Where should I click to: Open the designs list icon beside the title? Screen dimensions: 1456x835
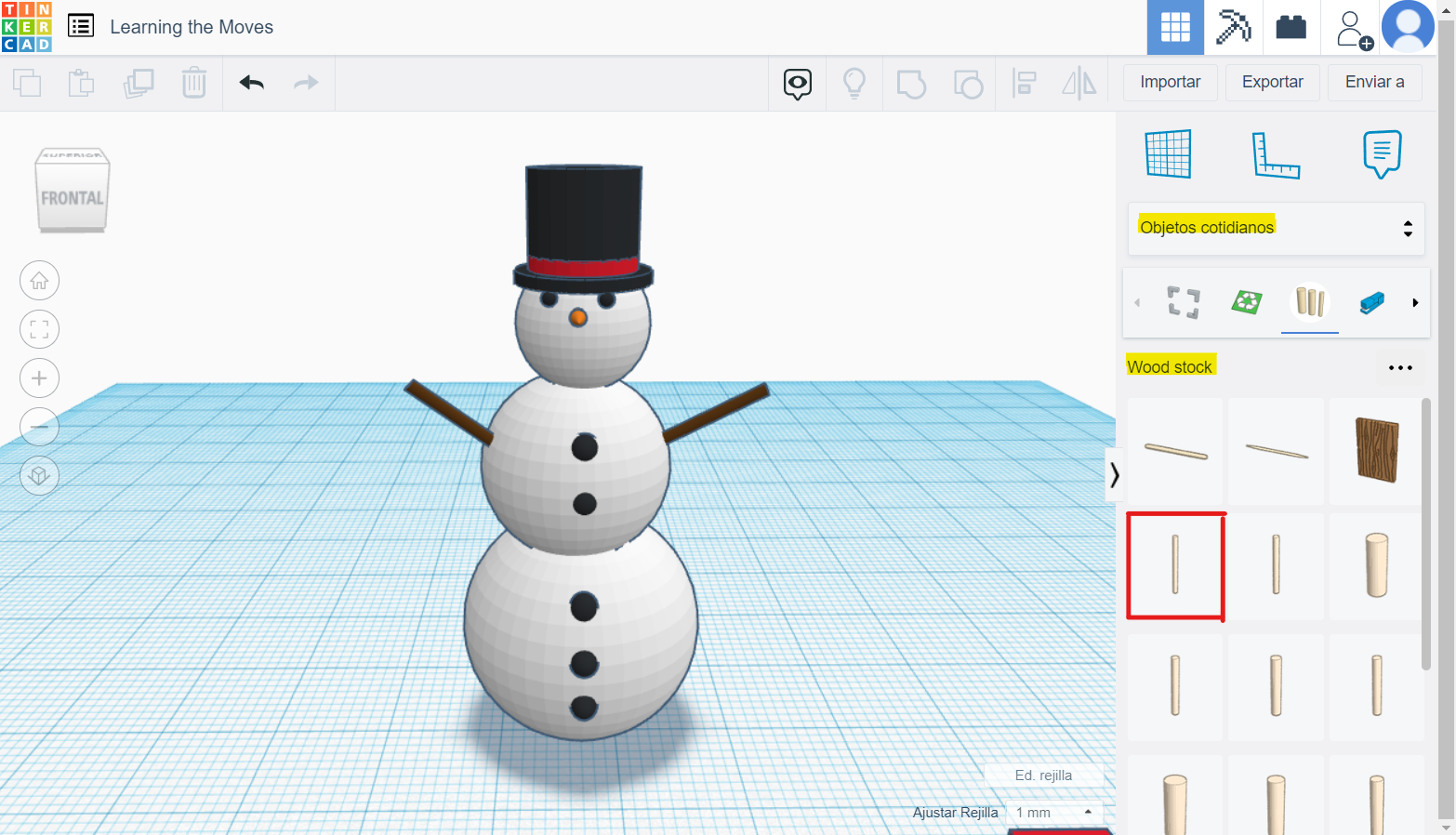(81, 26)
